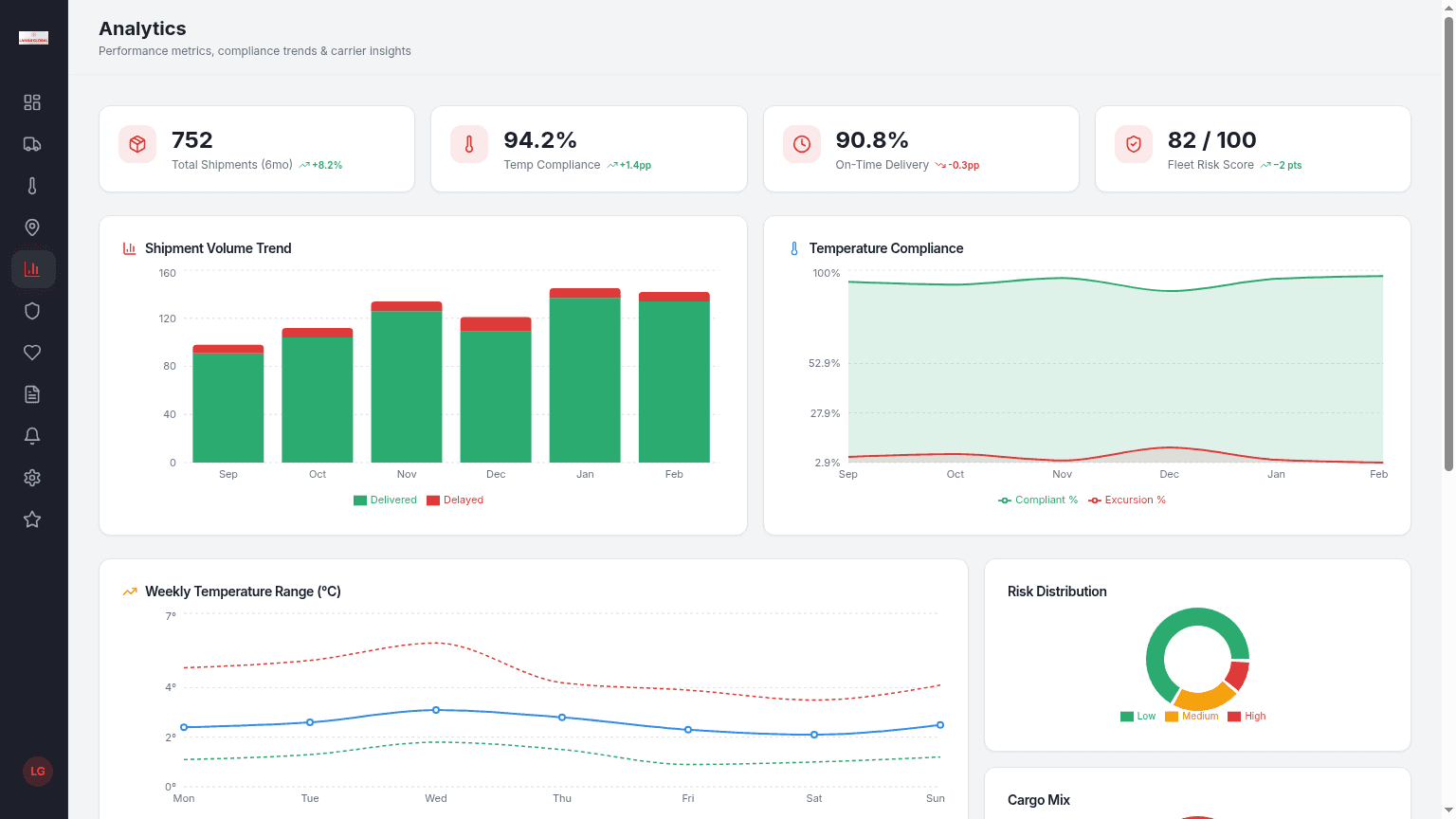Click the Shipment Volume Trend title

218,248
